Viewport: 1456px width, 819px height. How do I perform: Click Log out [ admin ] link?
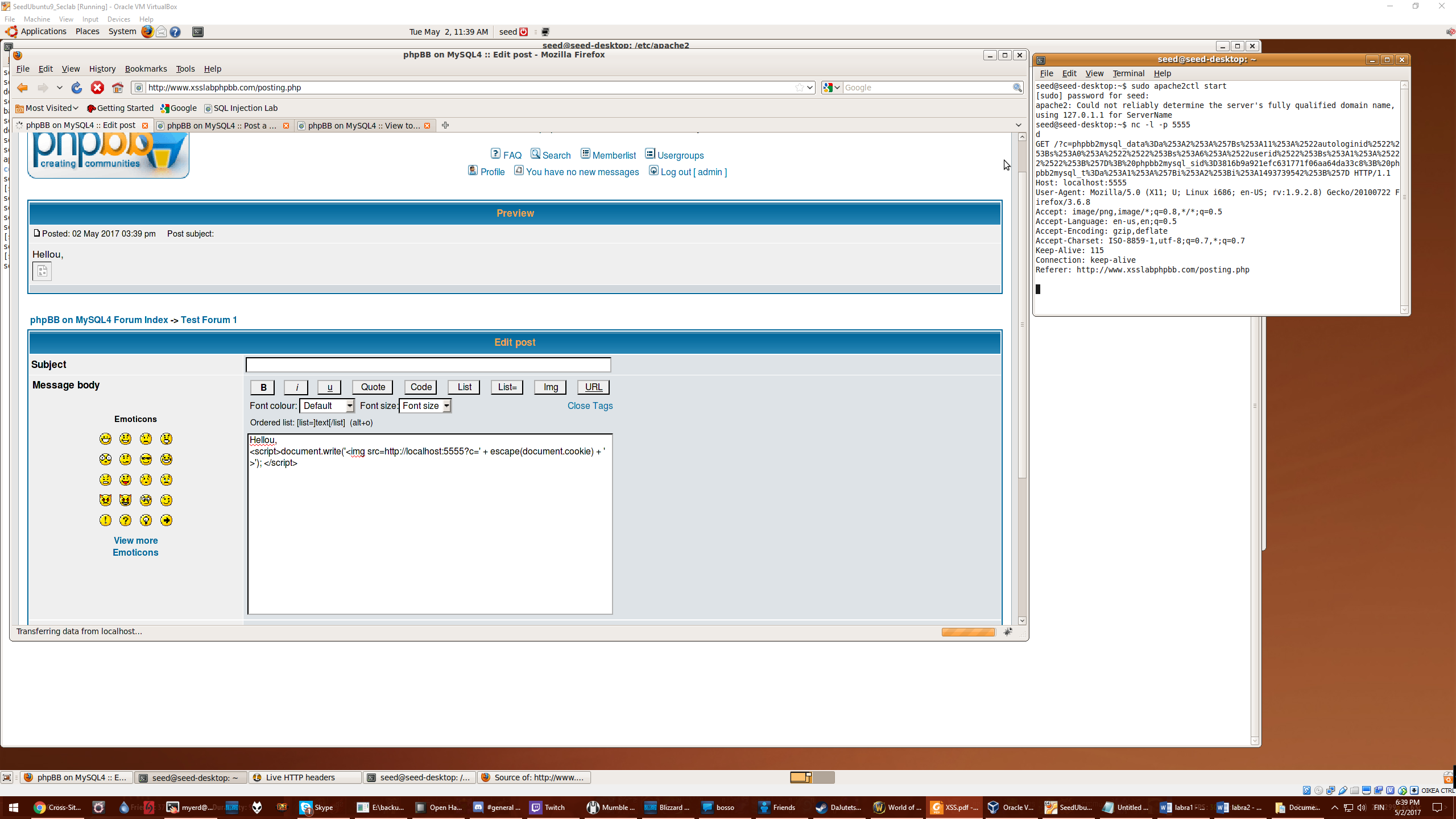693,172
